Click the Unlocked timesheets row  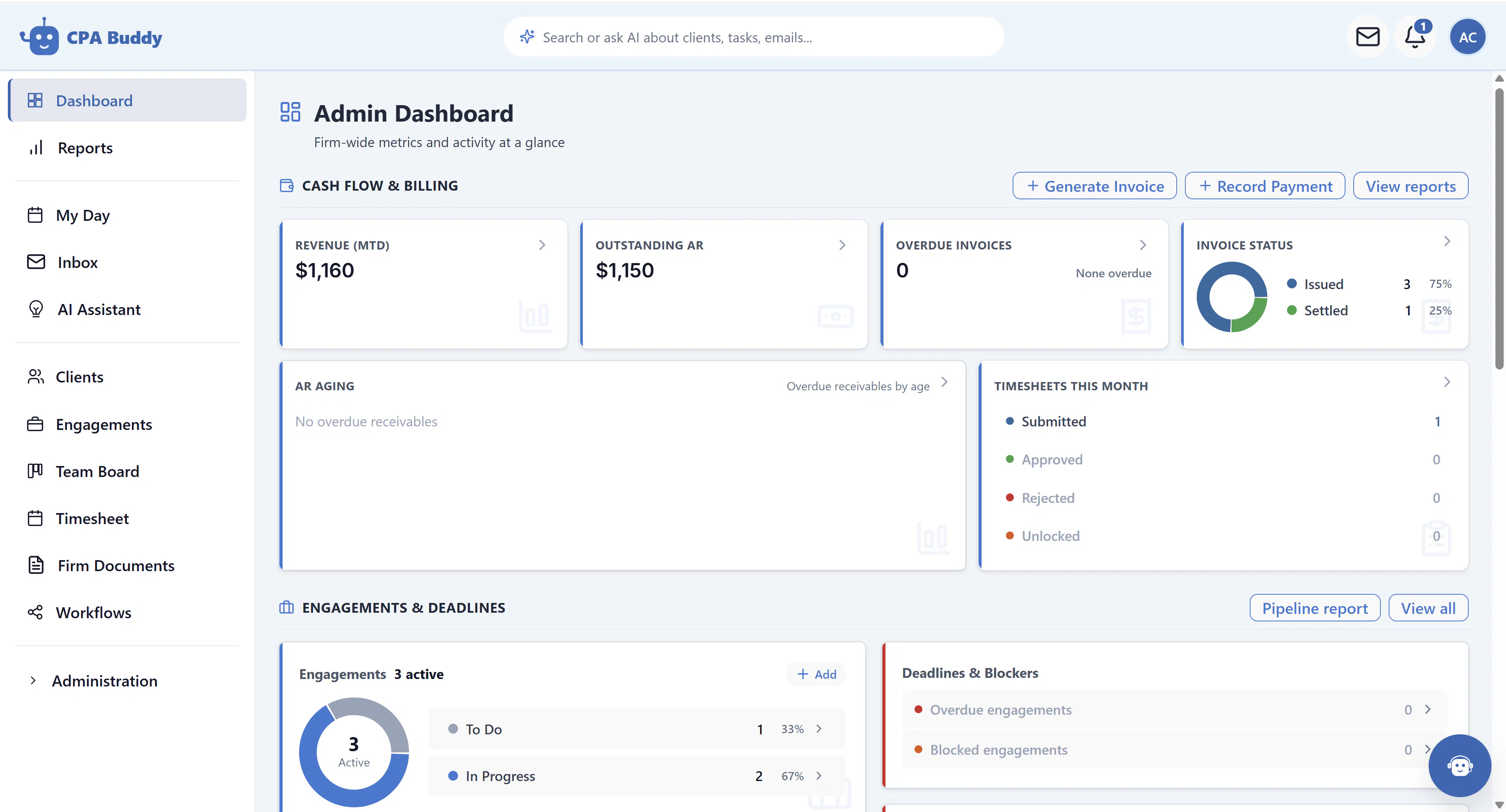(1223, 536)
